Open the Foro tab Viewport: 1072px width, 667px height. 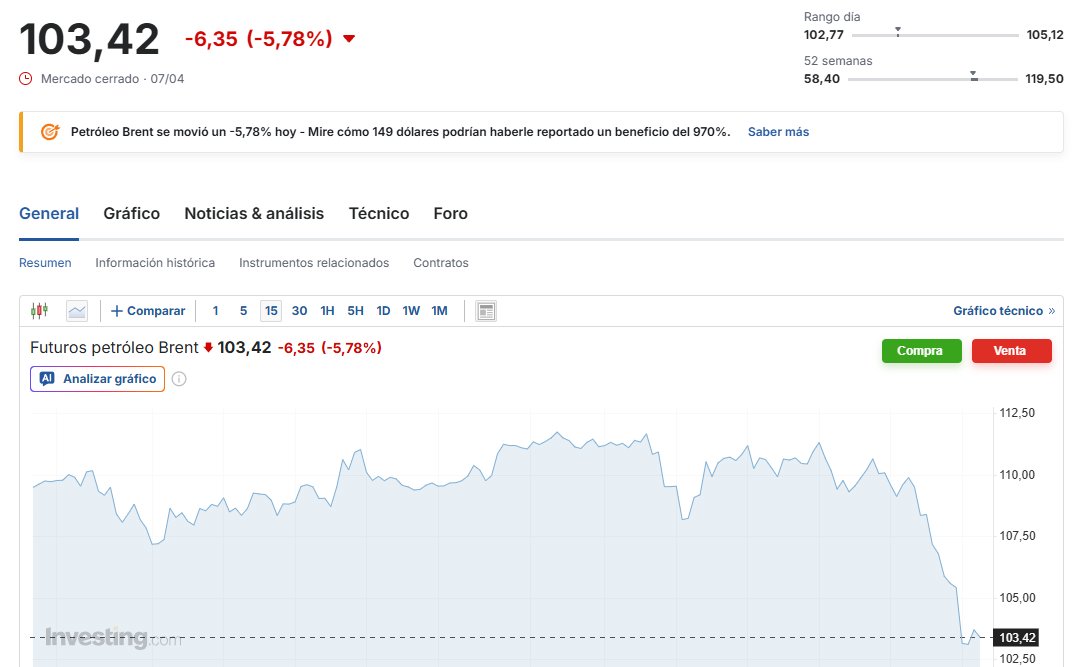pos(451,214)
